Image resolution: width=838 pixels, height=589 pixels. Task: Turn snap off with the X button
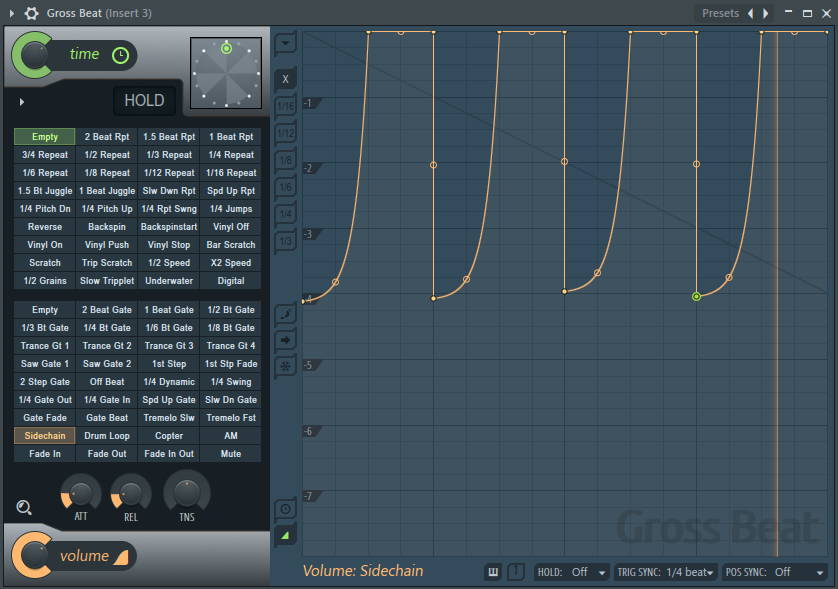pos(285,79)
